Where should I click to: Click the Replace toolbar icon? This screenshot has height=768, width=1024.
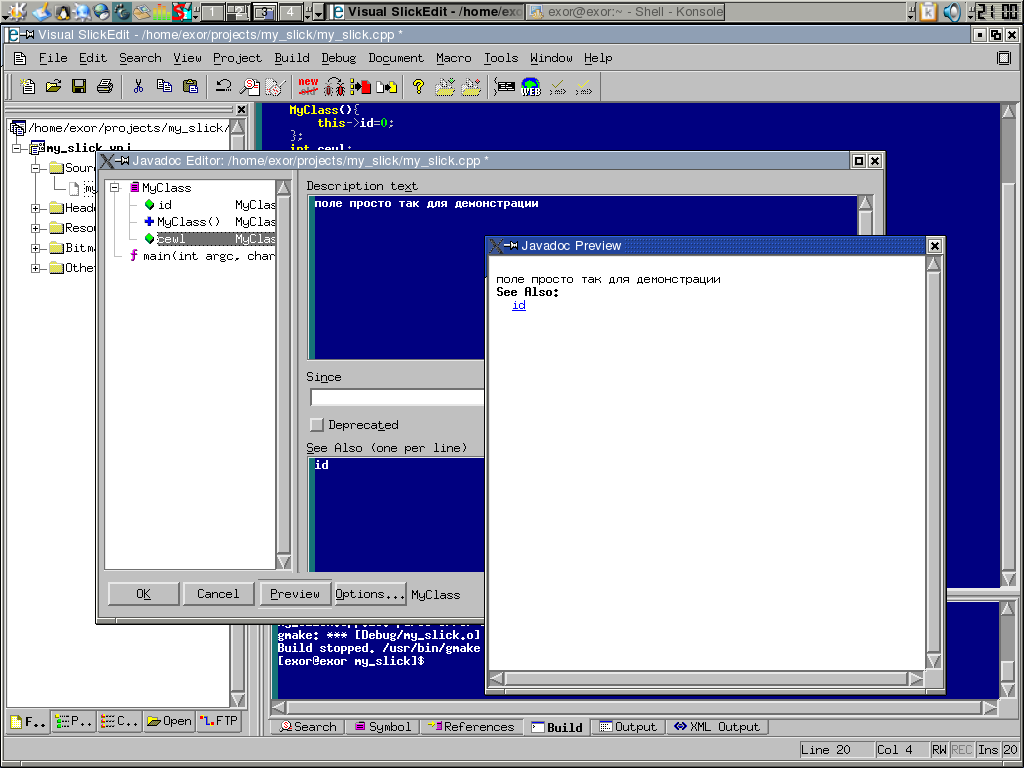[x=275, y=86]
